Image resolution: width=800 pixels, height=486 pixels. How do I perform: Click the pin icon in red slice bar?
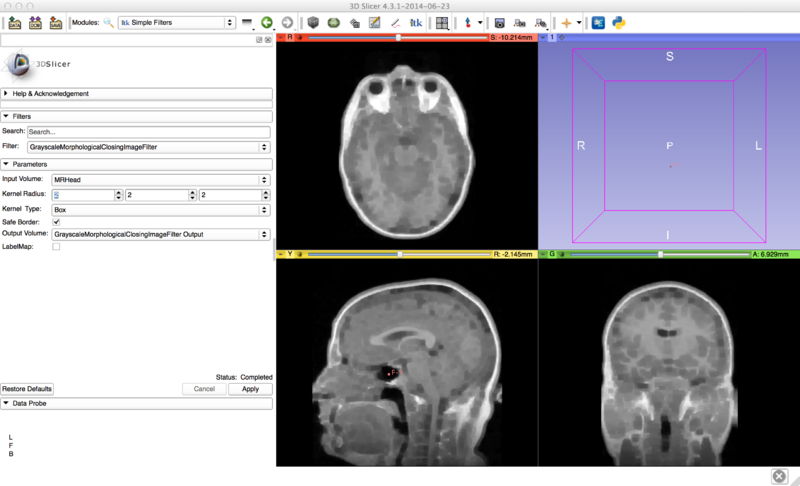click(x=281, y=37)
